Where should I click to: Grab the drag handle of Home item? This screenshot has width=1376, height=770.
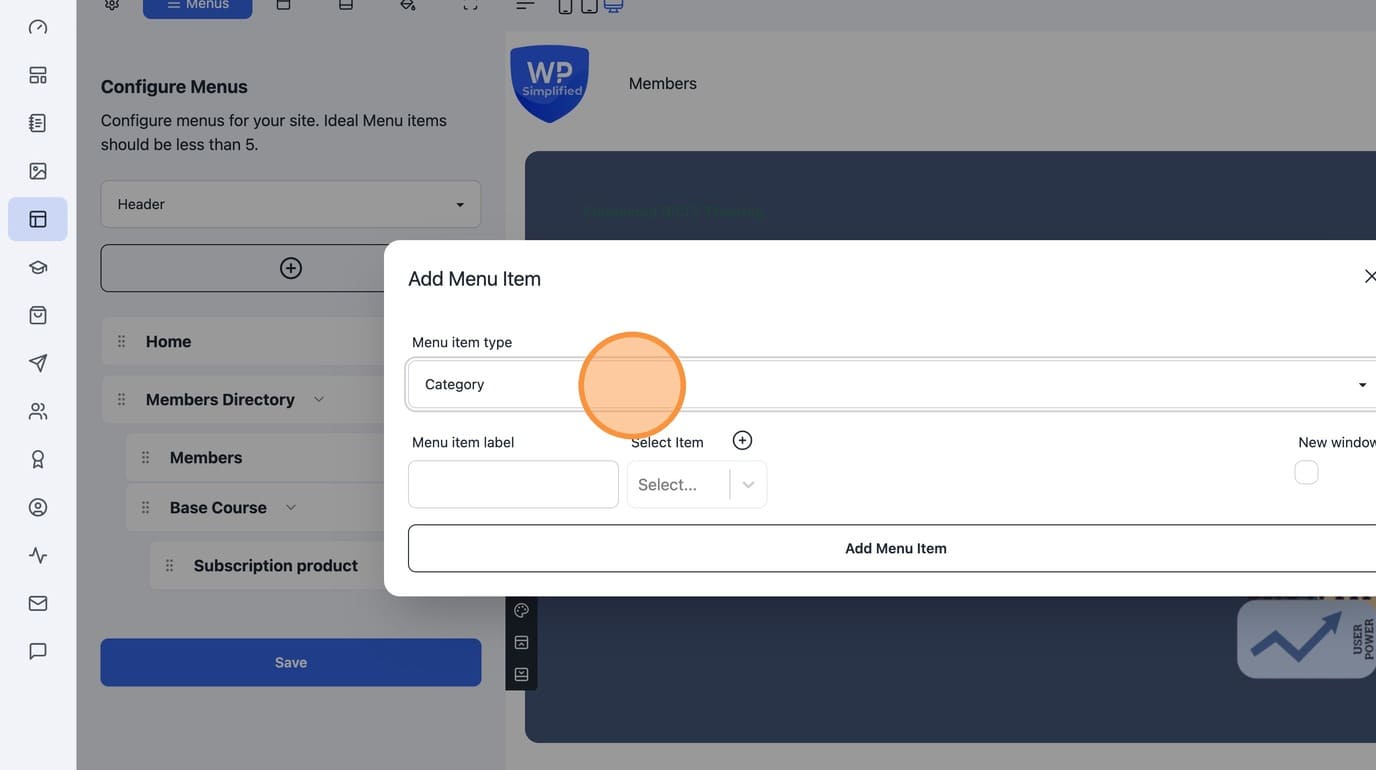[121, 341]
